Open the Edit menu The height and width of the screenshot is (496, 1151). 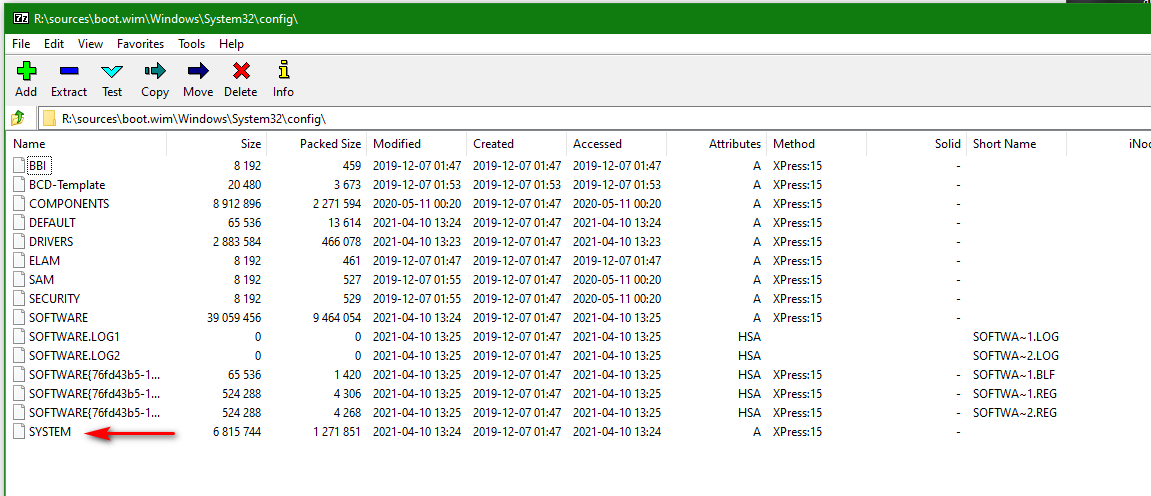tap(54, 44)
